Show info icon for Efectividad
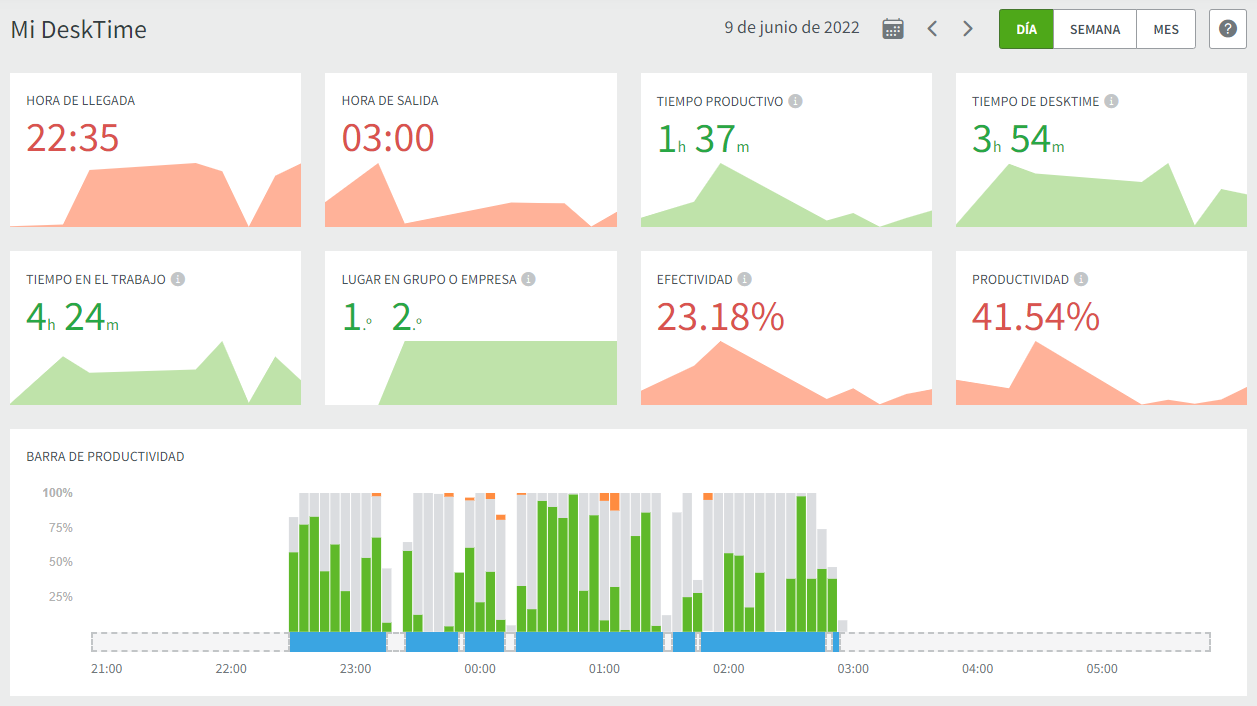The image size is (1257, 706). coord(745,279)
